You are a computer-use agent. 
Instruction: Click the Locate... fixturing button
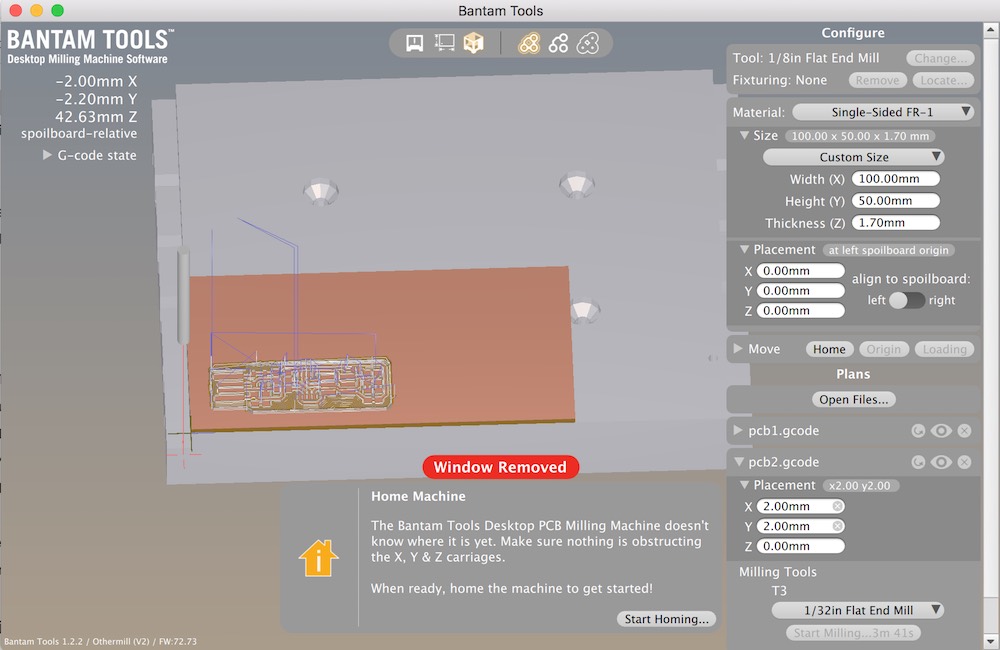tap(943, 80)
